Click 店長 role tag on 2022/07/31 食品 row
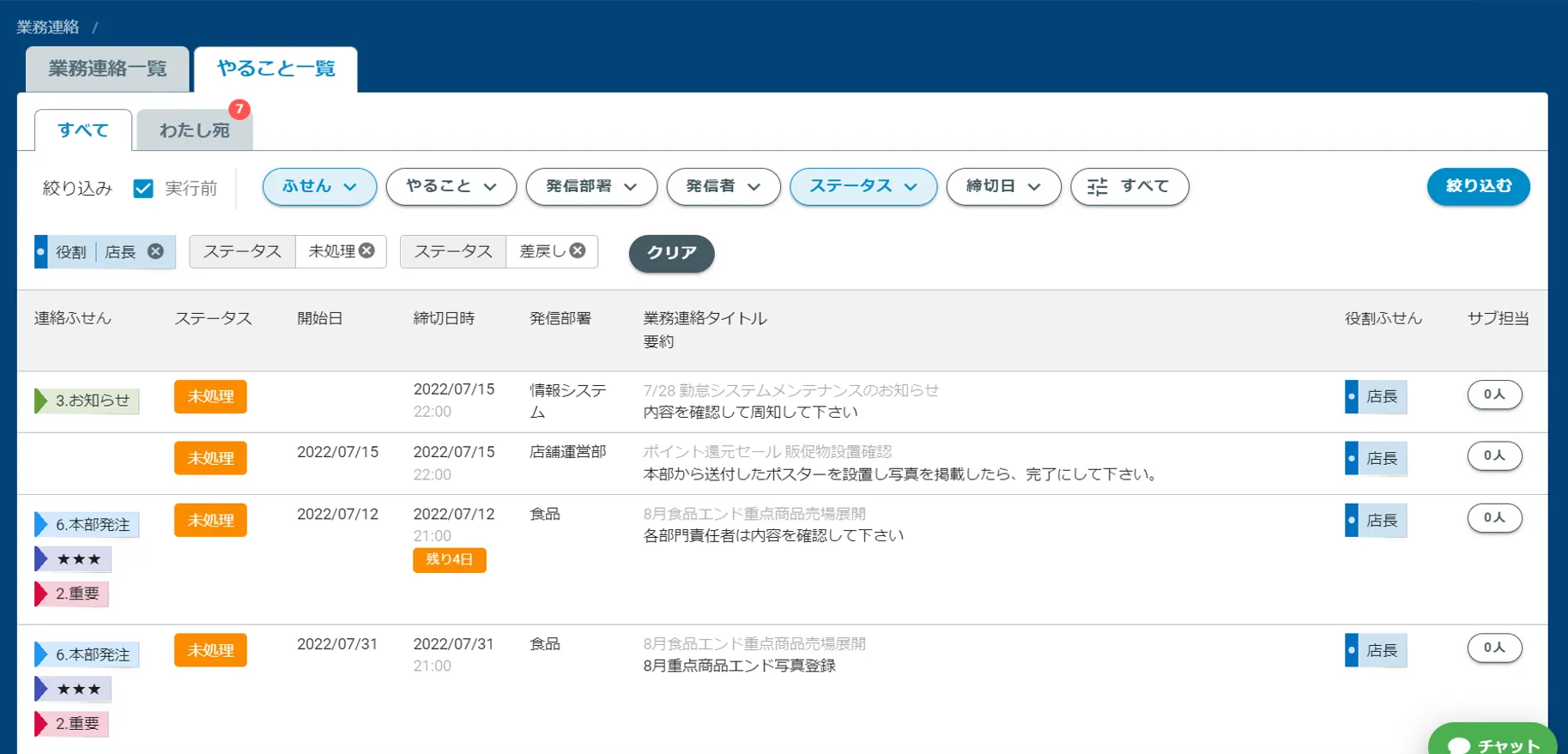1568x754 pixels. [1376, 650]
